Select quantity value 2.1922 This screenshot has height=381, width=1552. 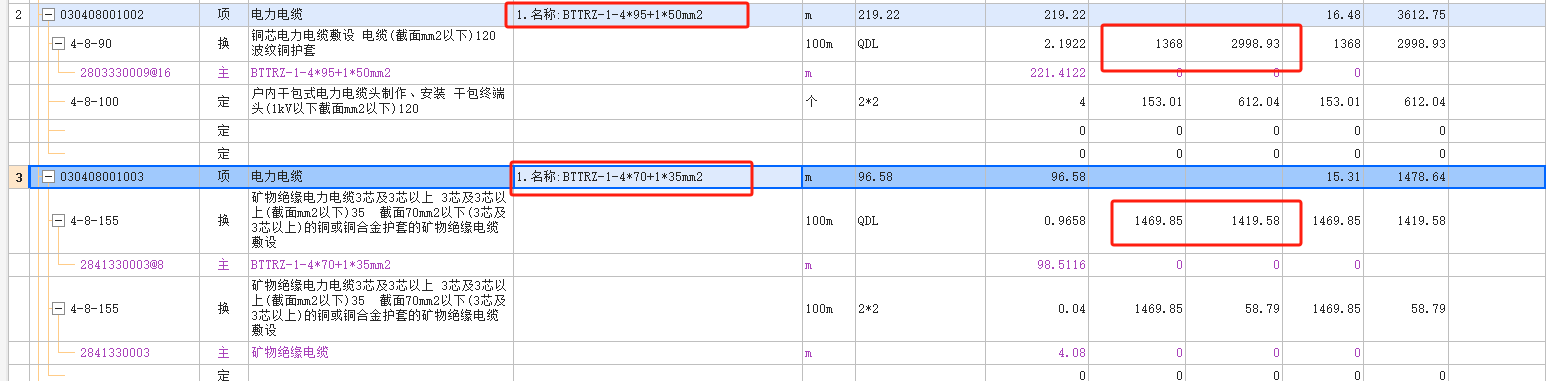[1063, 44]
